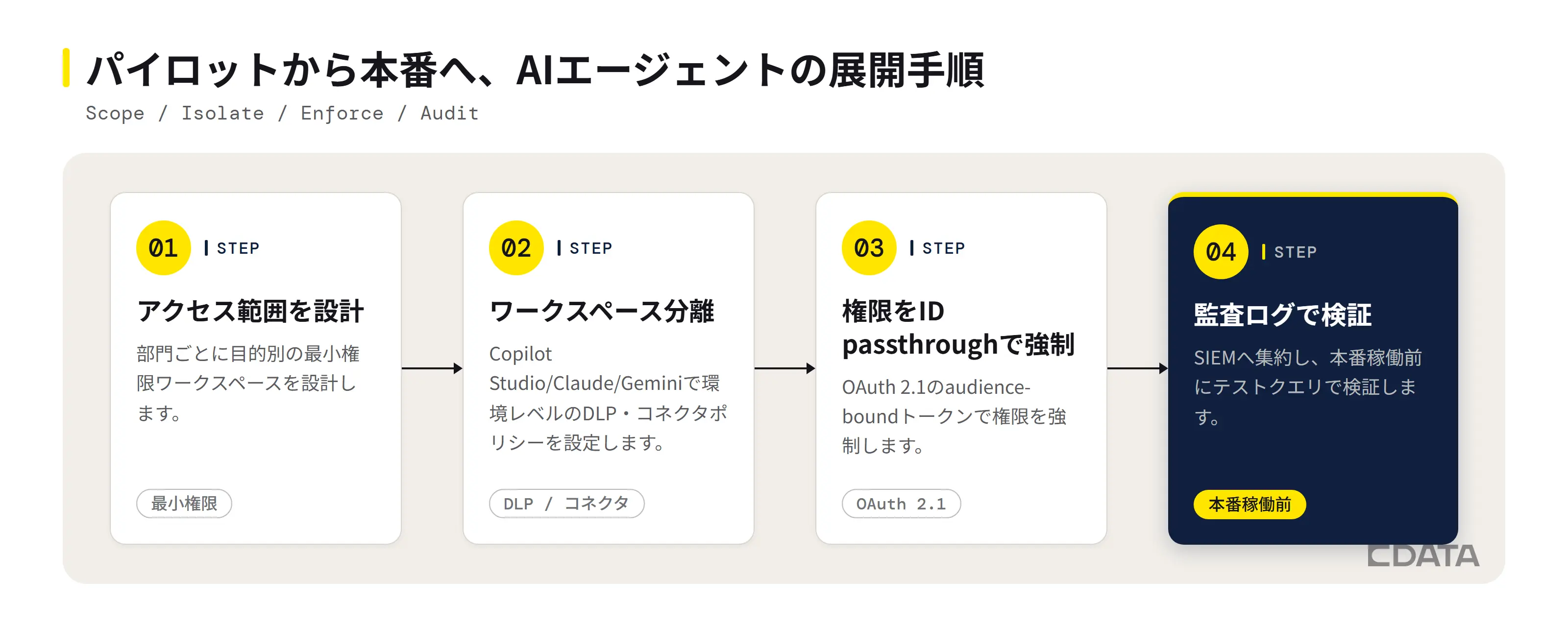
Task: Select the OAuth 2.1 tag pill
Action: pyautogui.click(x=901, y=504)
